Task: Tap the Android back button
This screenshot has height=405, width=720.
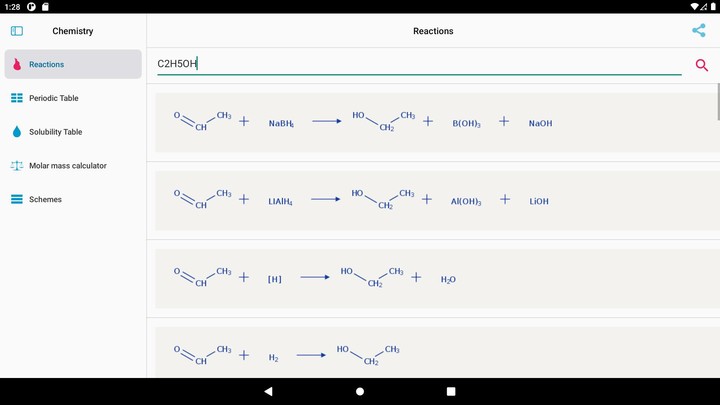Action: [x=269, y=391]
